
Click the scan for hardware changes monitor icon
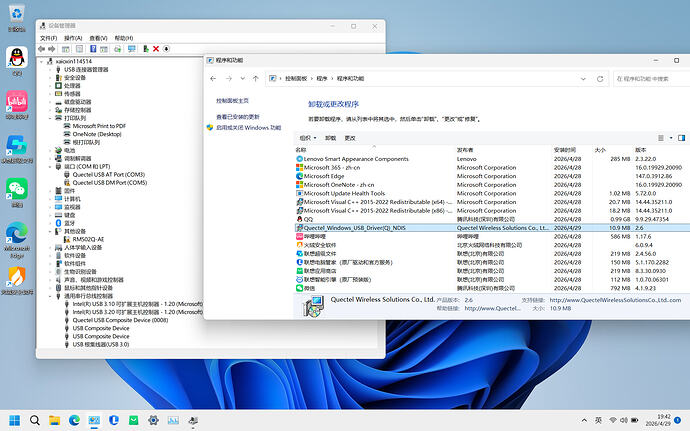coord(132,49)
